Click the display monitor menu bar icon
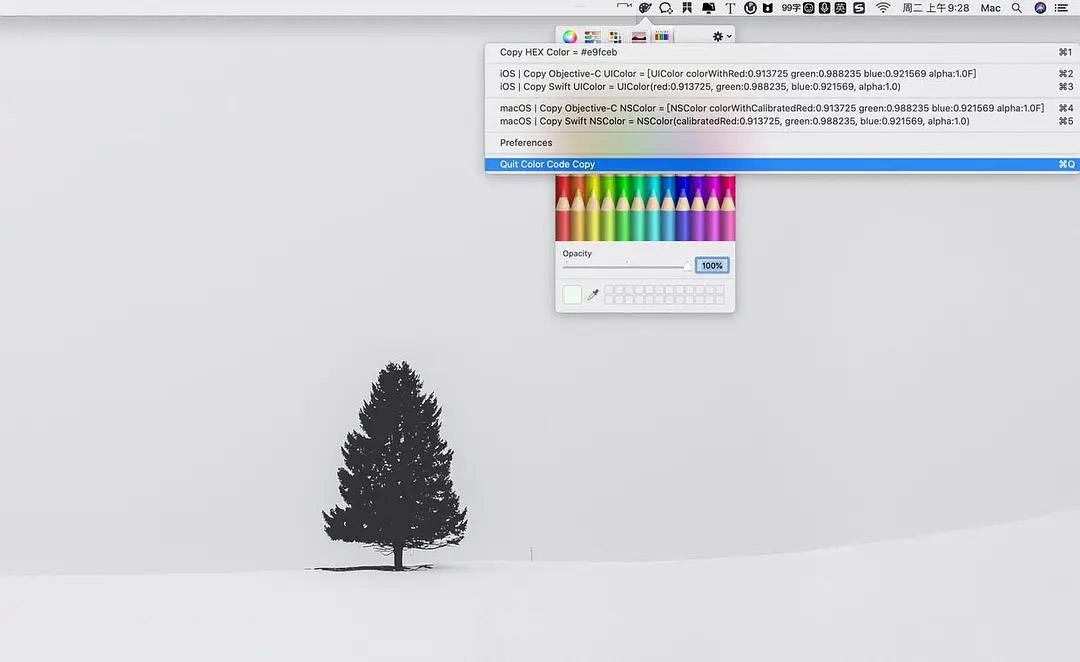 [x=708, y=8]
